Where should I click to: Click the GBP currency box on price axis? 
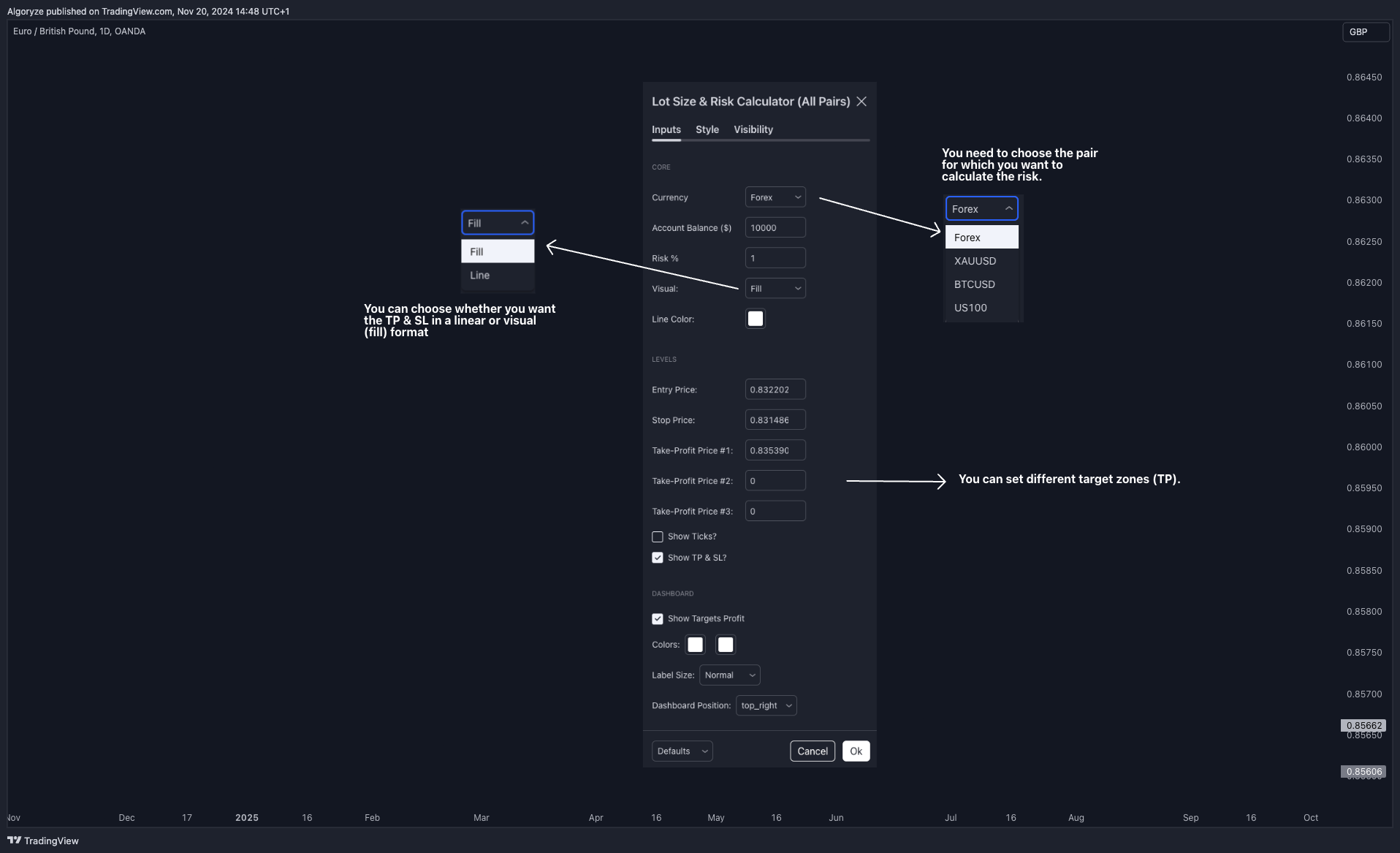(1365, 32)
